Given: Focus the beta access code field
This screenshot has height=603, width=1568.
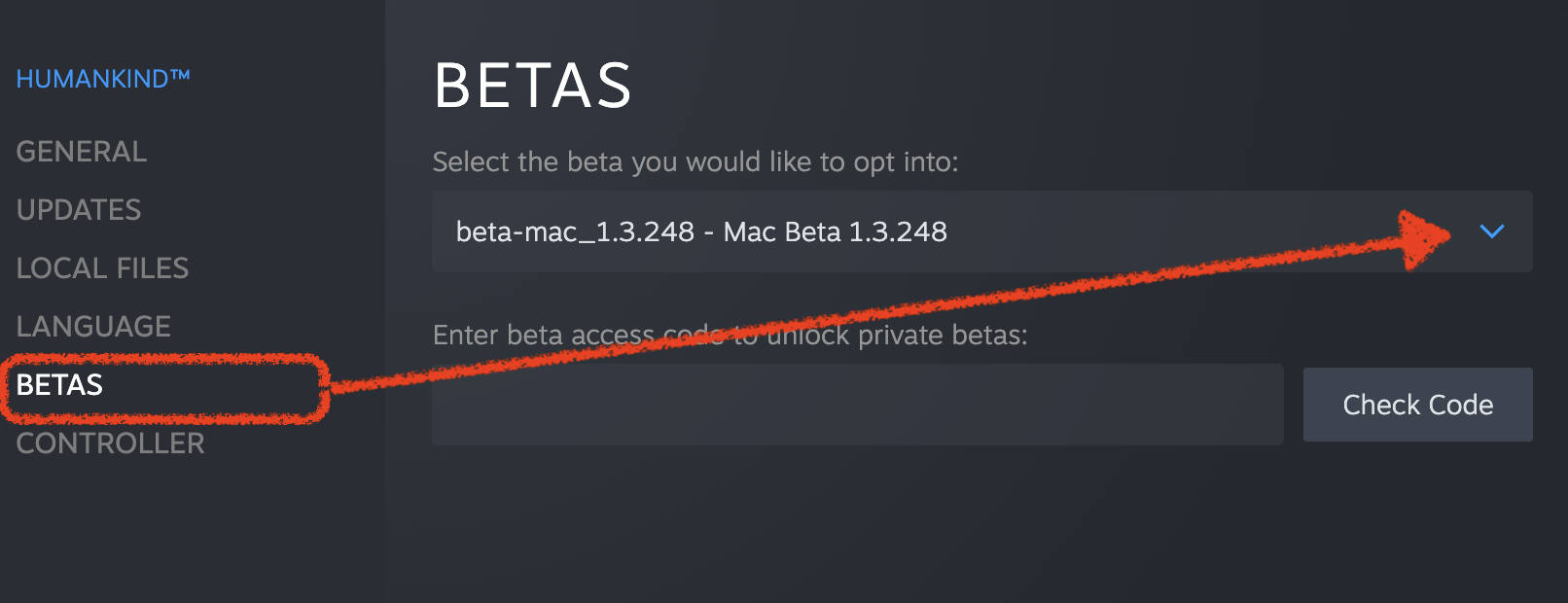Looking at the screenshot, I should point(857,405).
